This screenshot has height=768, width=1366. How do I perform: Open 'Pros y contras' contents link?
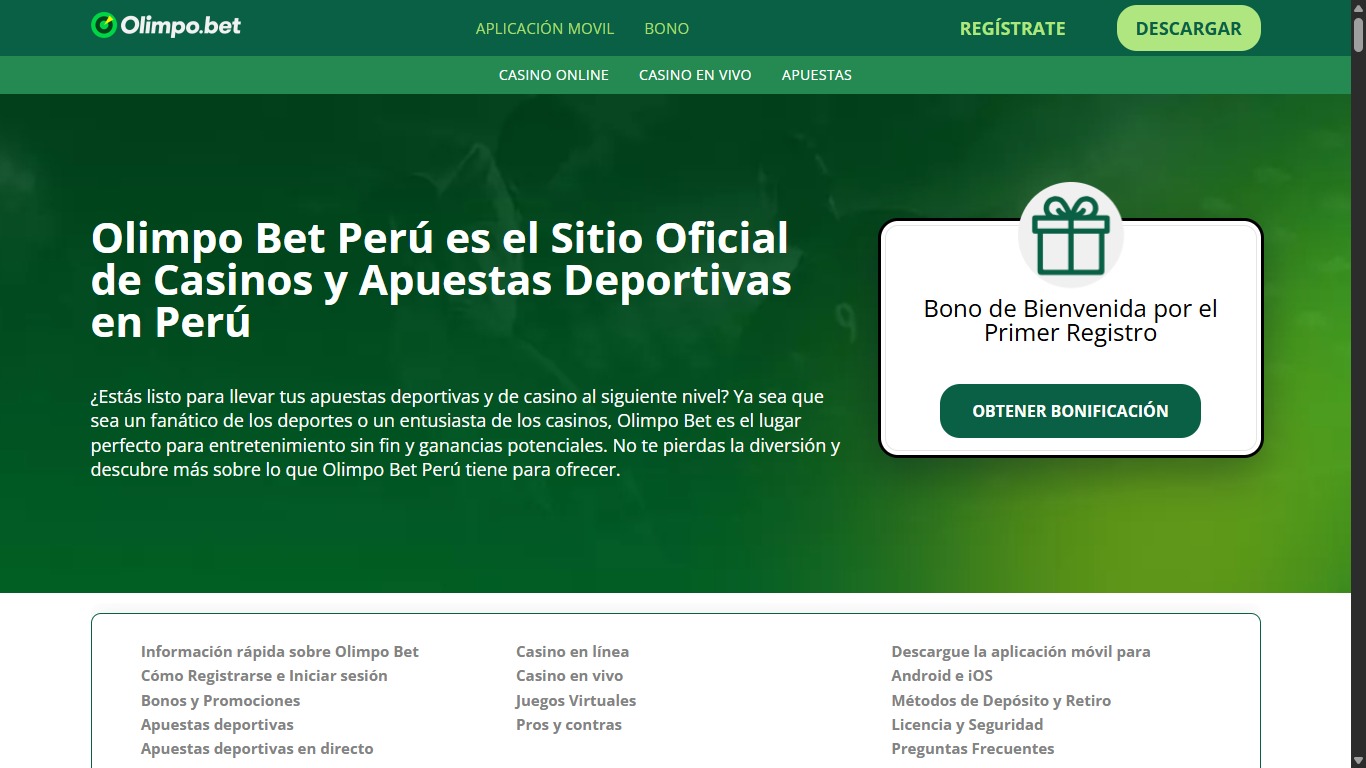coord(569,725)
